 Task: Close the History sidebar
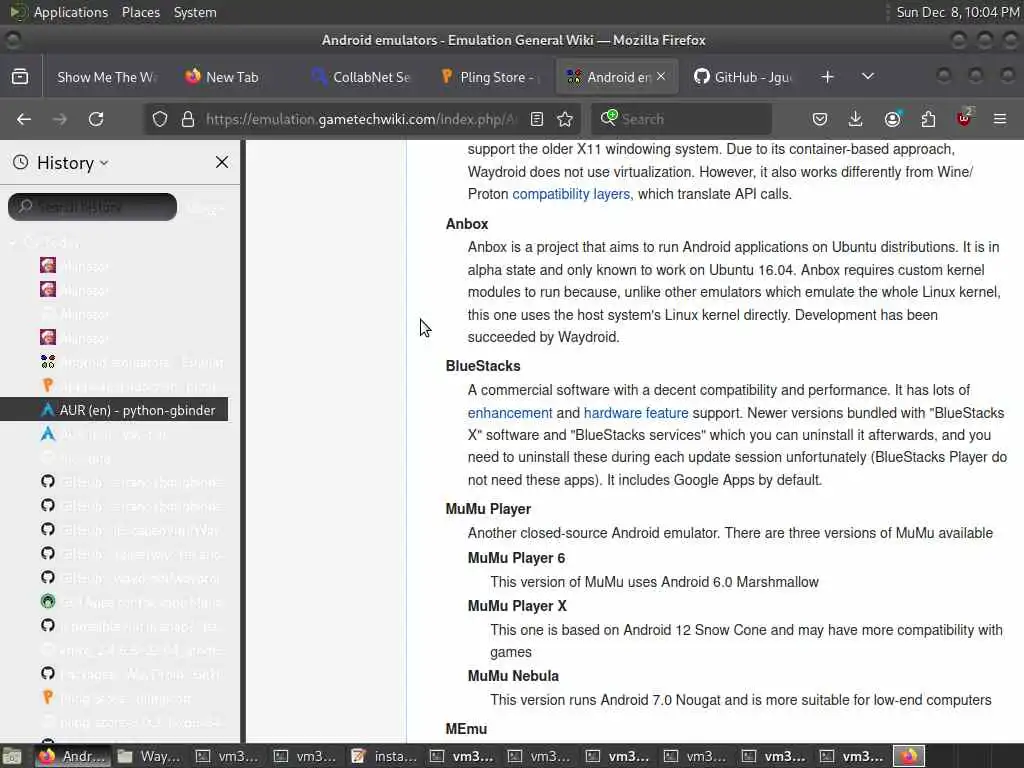tap(222, 162)
